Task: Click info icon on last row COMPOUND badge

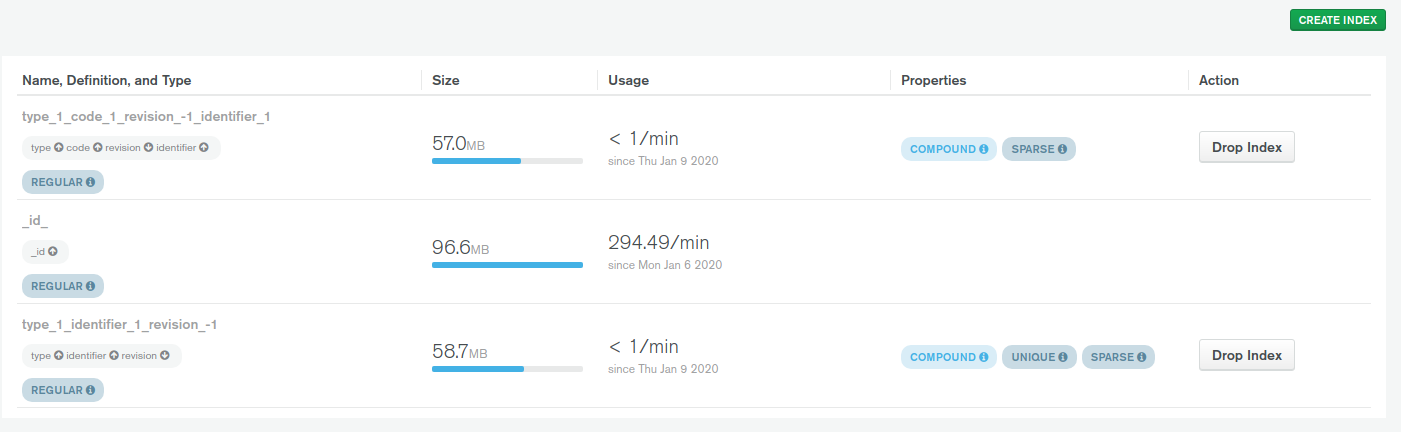Action: pyautogui.click(x=984, y=357)
